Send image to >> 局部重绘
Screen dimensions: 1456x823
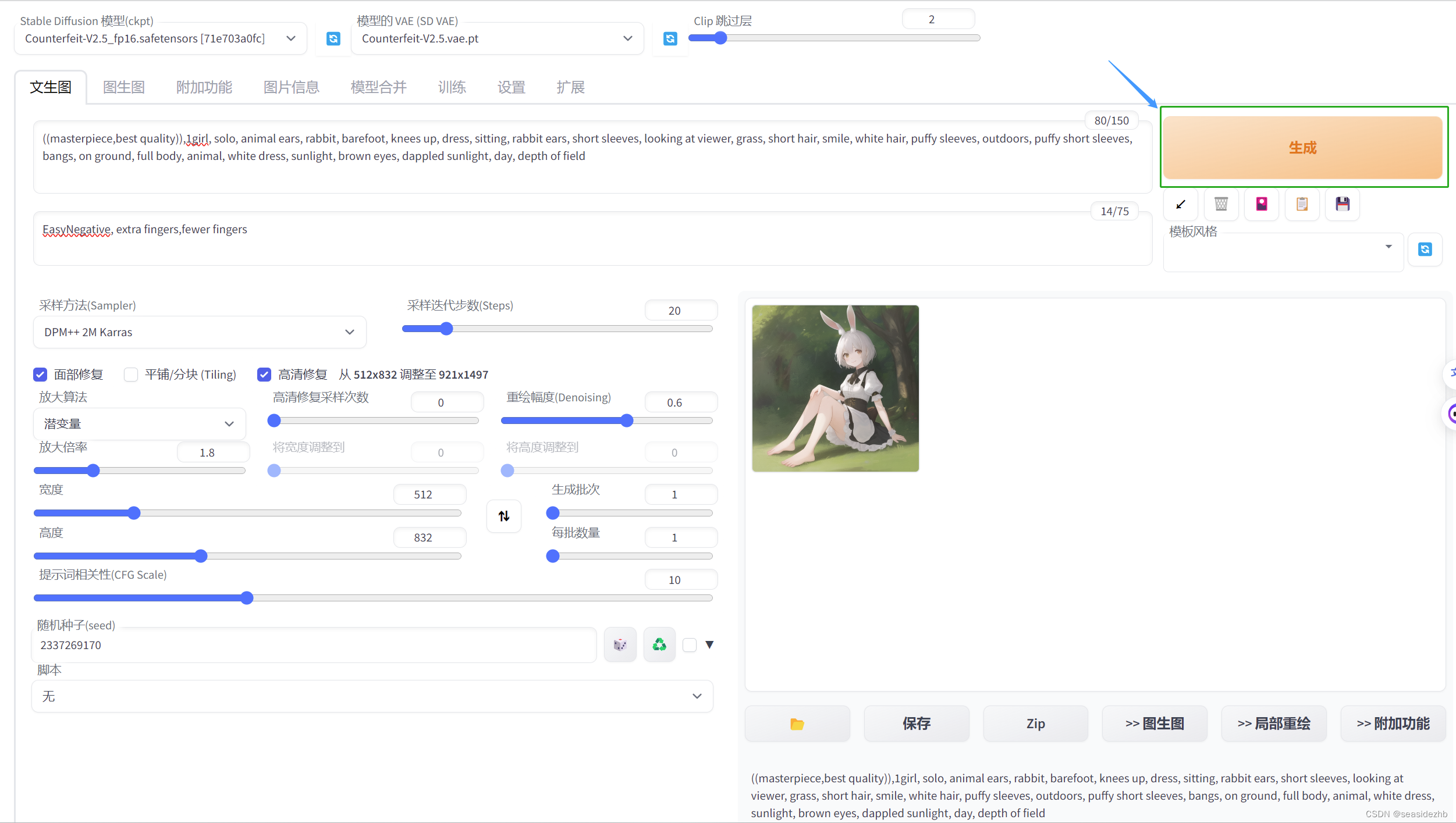[1274, 724]
